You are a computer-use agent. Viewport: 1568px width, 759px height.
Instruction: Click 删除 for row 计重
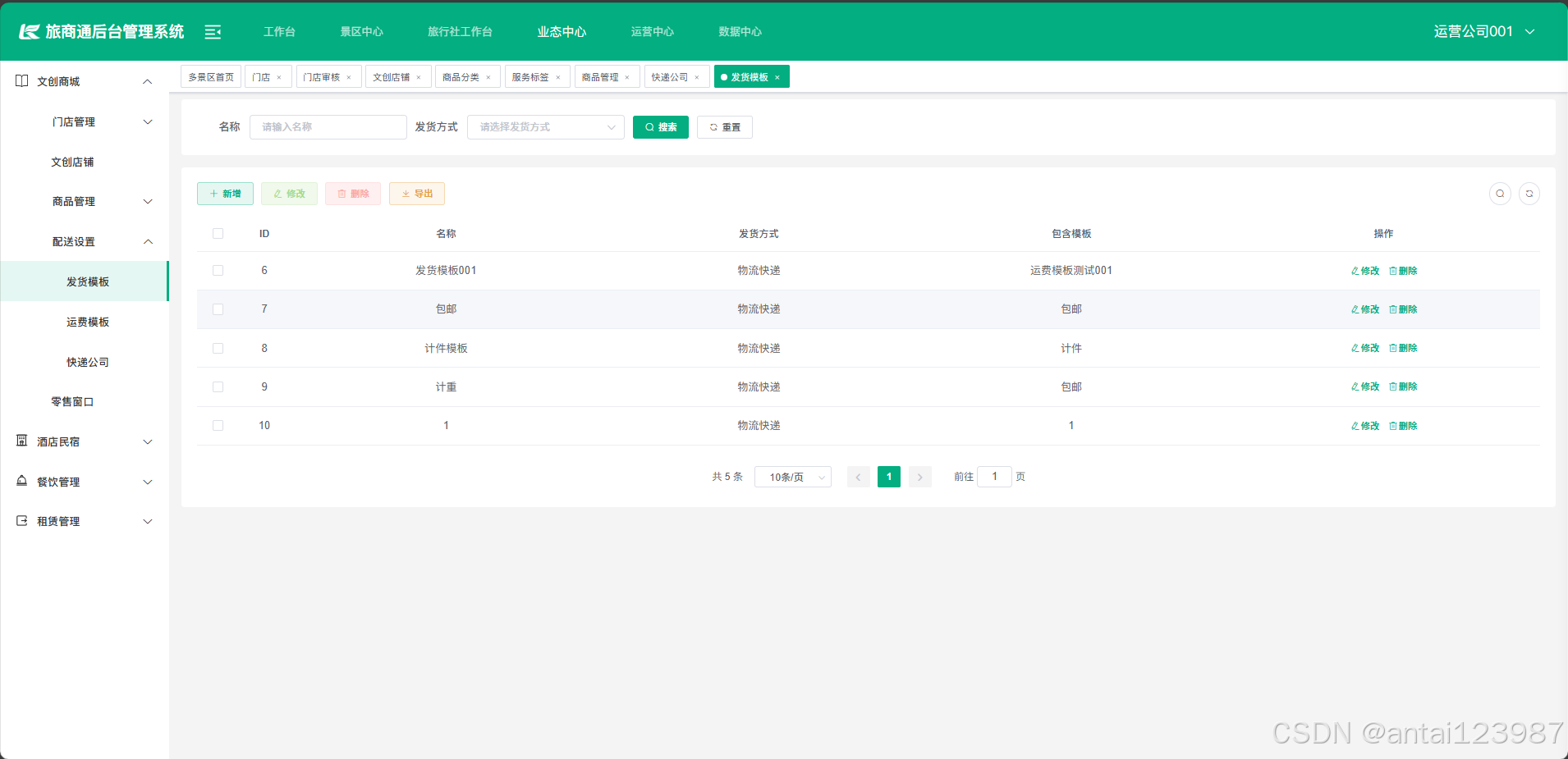click(x=1403, y=386)
